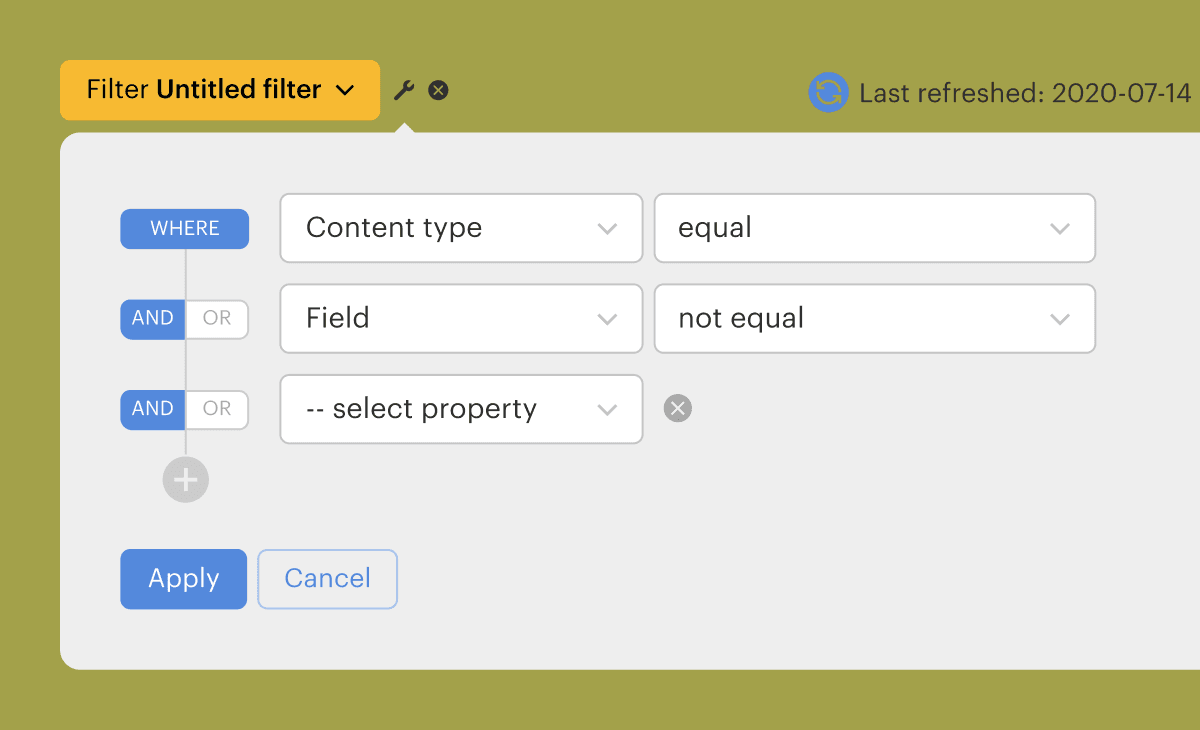Add a new filter condition with plus

(x=185, y=480)
